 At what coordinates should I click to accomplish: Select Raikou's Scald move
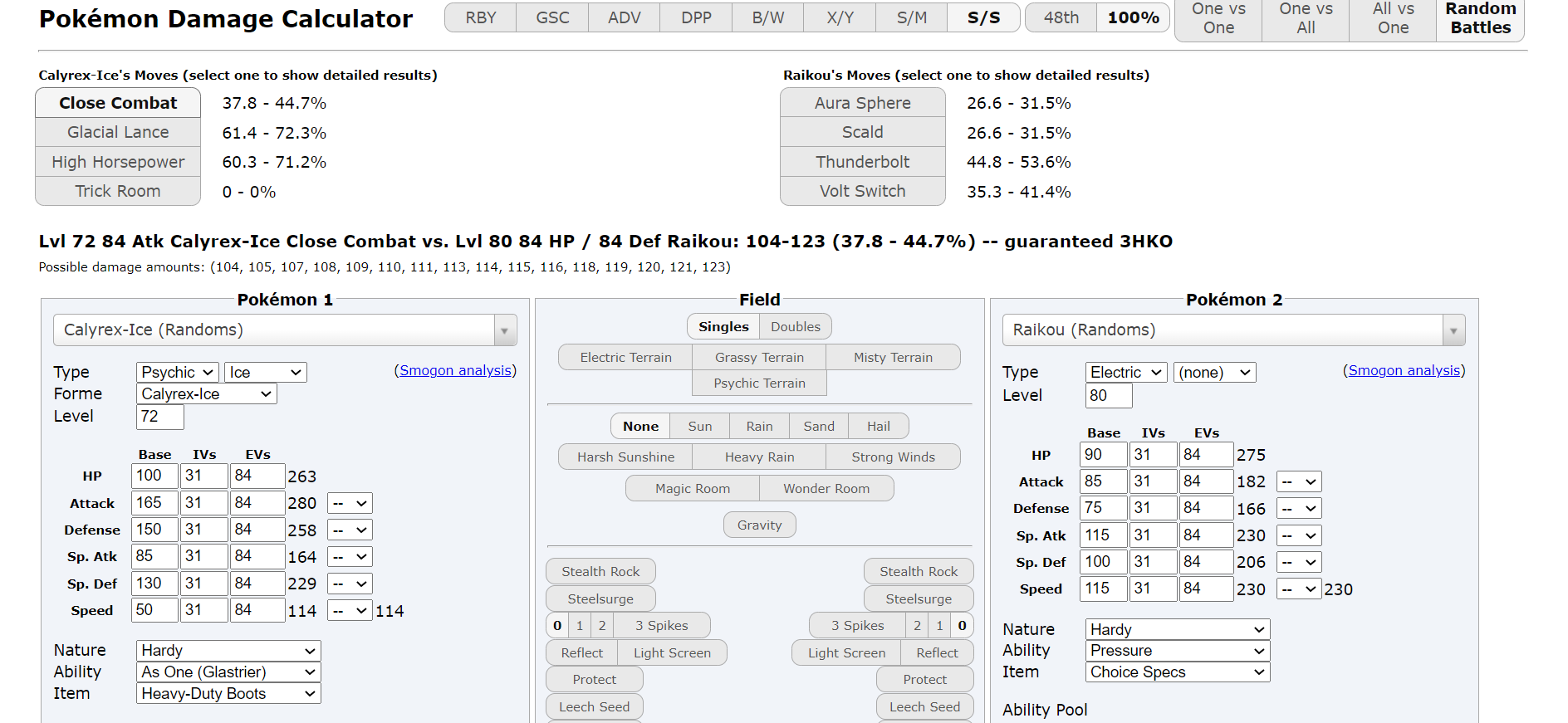tap(863, 132)
